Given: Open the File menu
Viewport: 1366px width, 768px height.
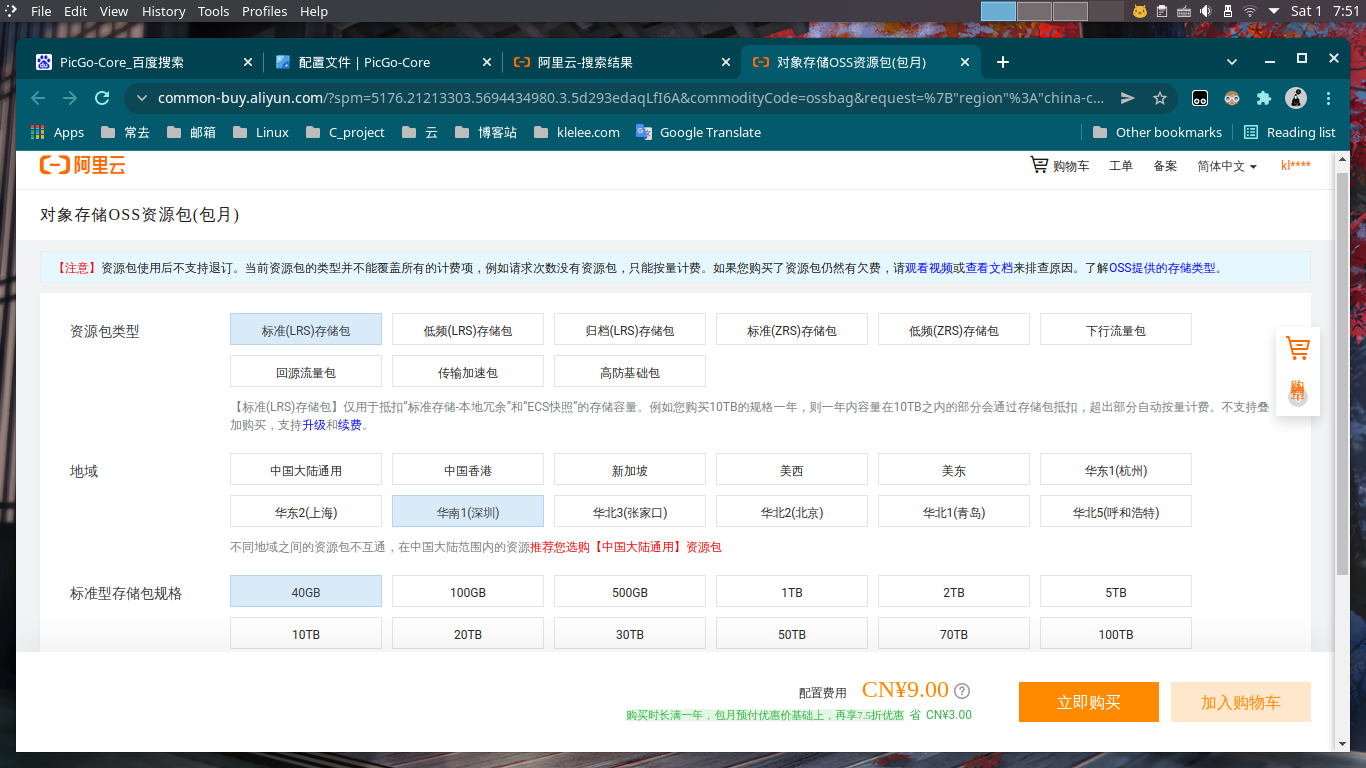Looking at the screenshot, I should tap(41, 11).
